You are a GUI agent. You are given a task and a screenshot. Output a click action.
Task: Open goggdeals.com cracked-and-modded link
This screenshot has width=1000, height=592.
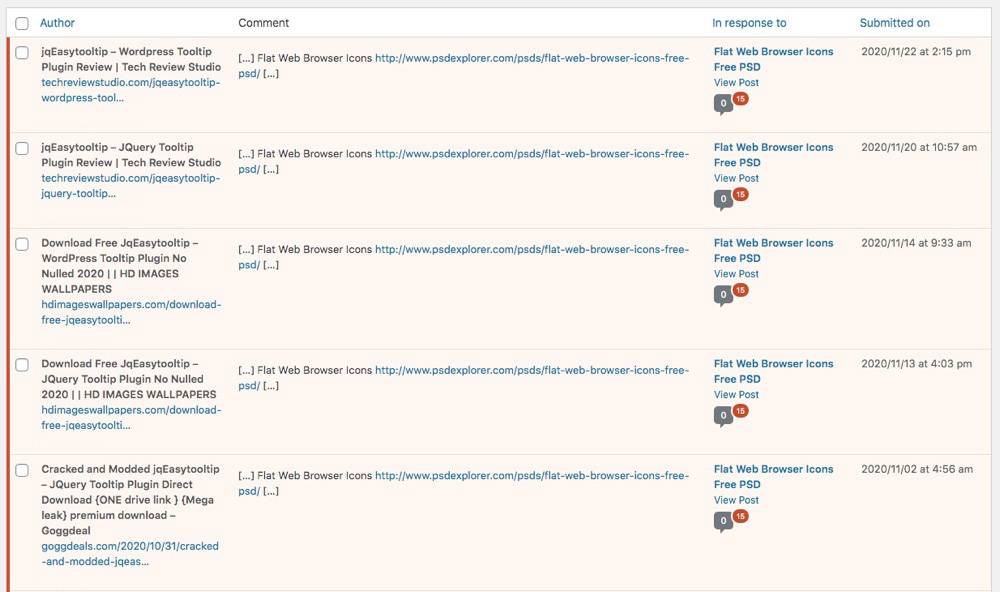130,554
